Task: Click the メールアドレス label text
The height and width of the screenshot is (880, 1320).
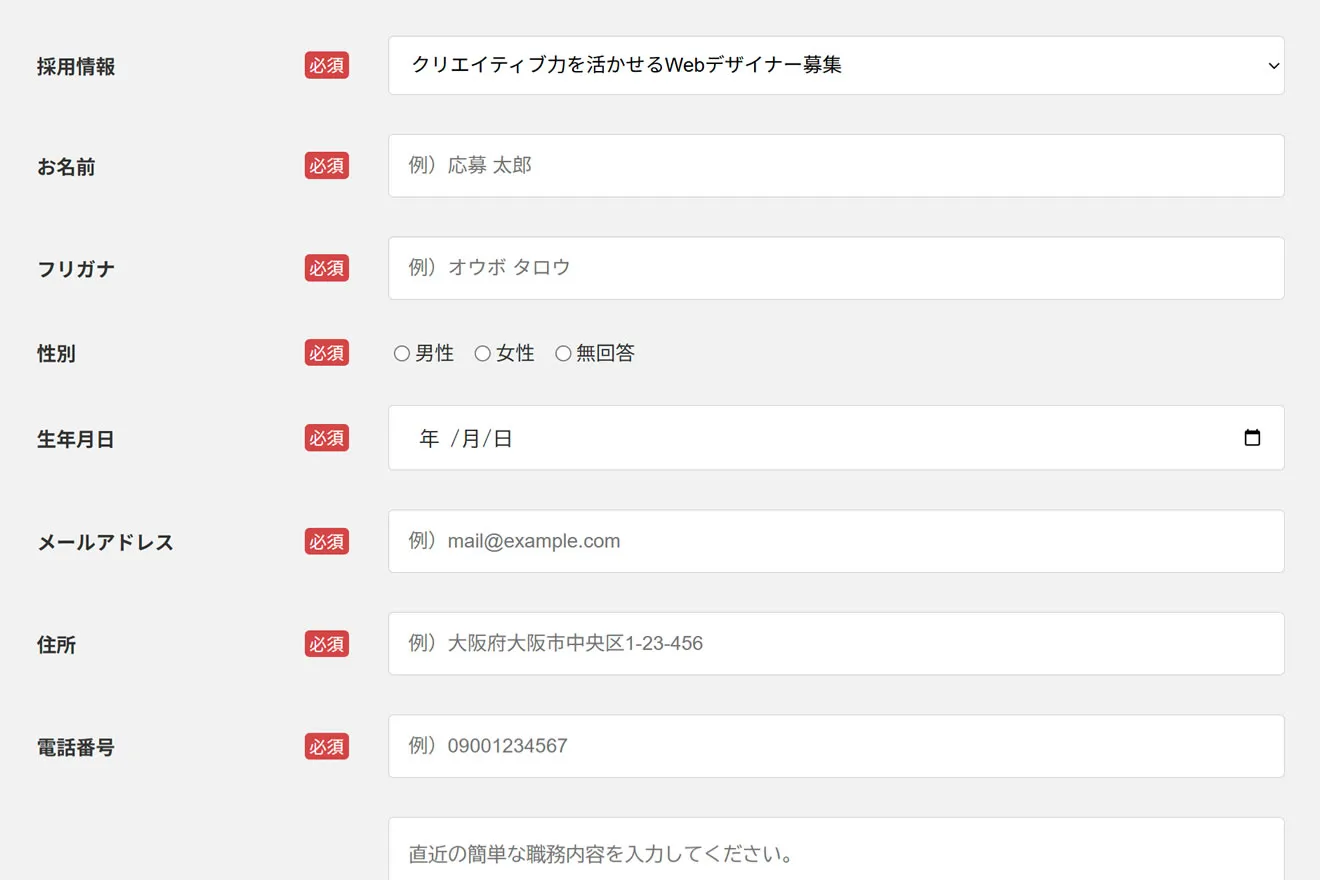Action: pos(105,543)
